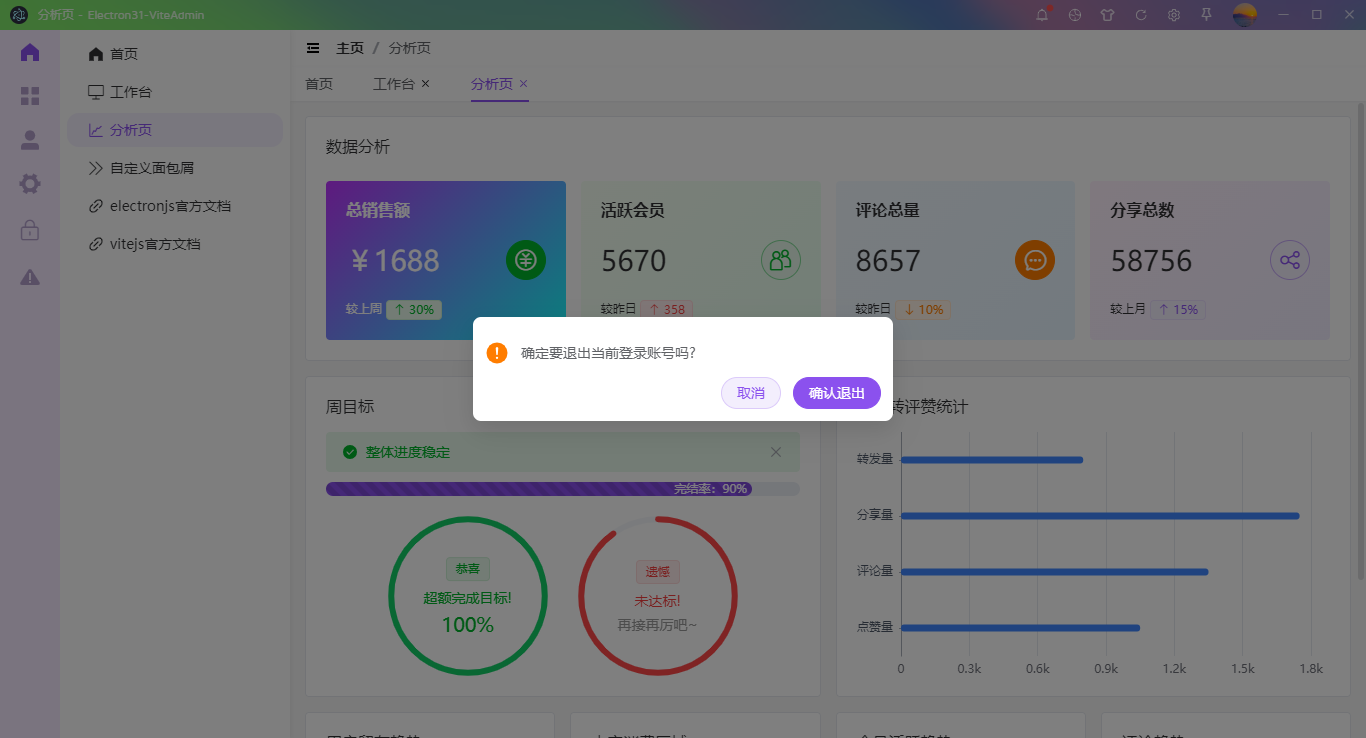Open the vitejs官方文档 link
Image resolution: width=1366 pixels, height=738 pixels.
(x=175, y=244)
